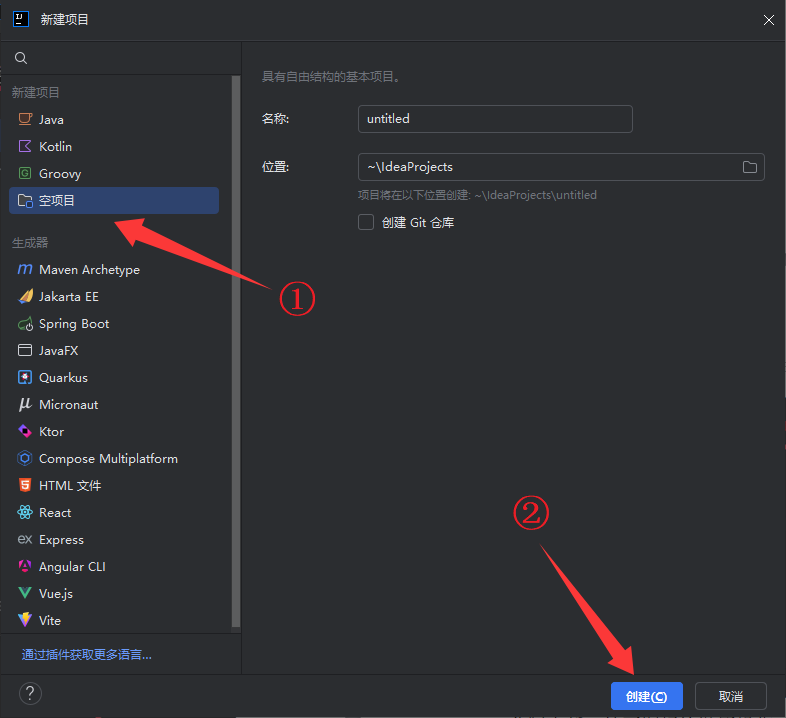Click the 创建(C) button
This screenshot has width=786, height=718.
[x=647, y=696]
